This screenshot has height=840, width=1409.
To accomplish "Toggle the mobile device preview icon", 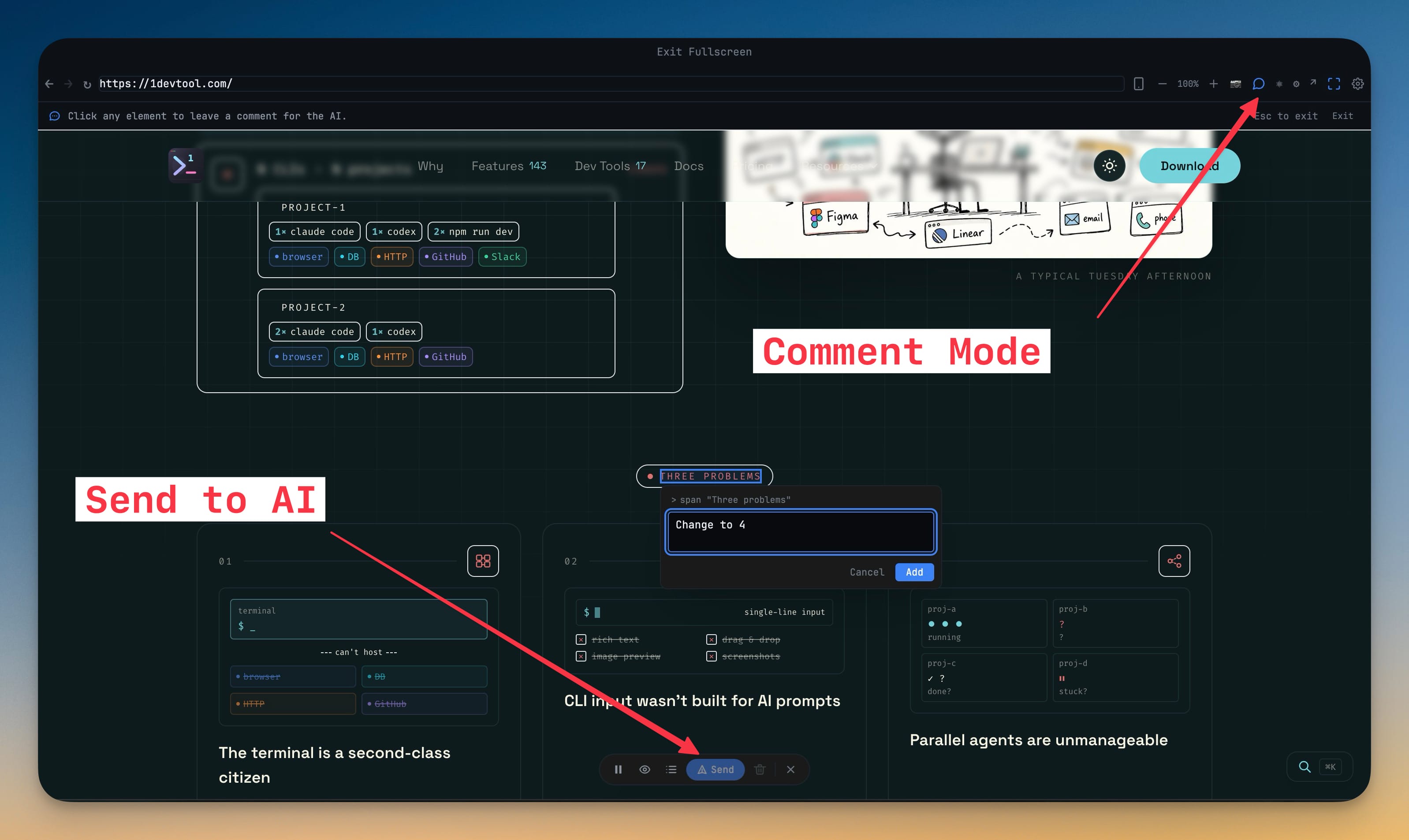I will (1138, 84).
